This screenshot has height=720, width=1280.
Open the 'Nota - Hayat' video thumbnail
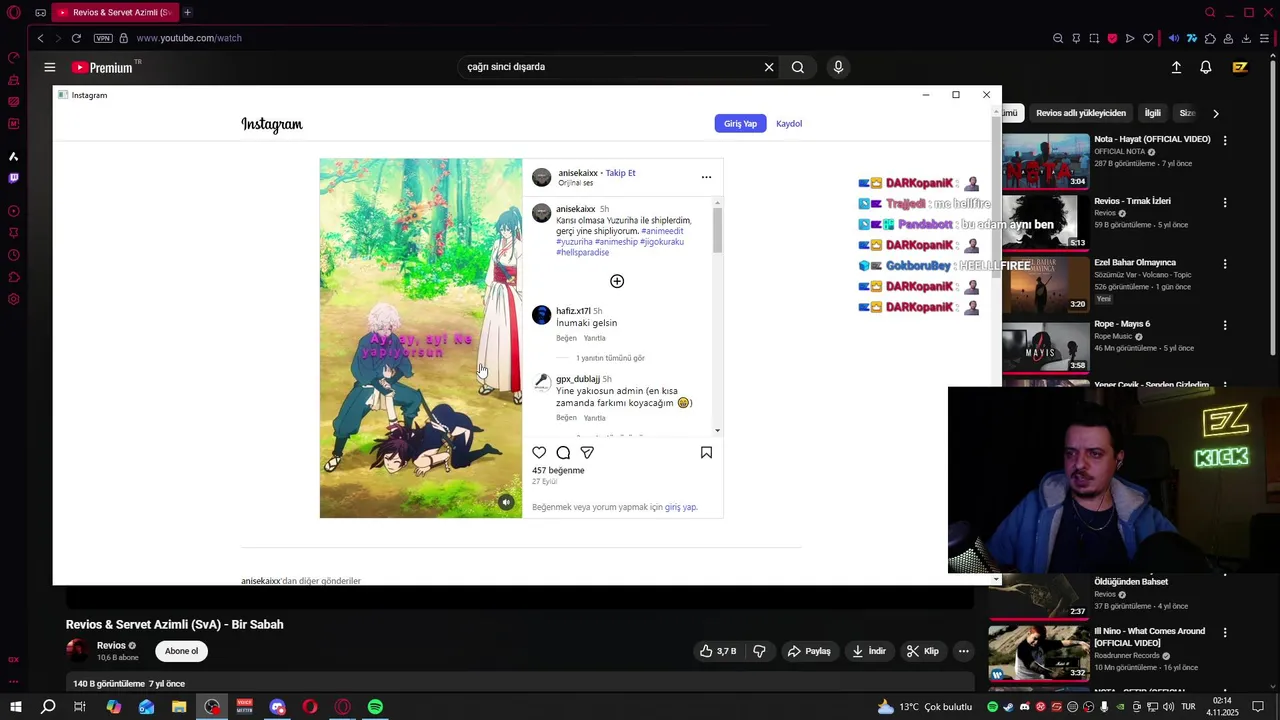click(x=1046, y=161)
